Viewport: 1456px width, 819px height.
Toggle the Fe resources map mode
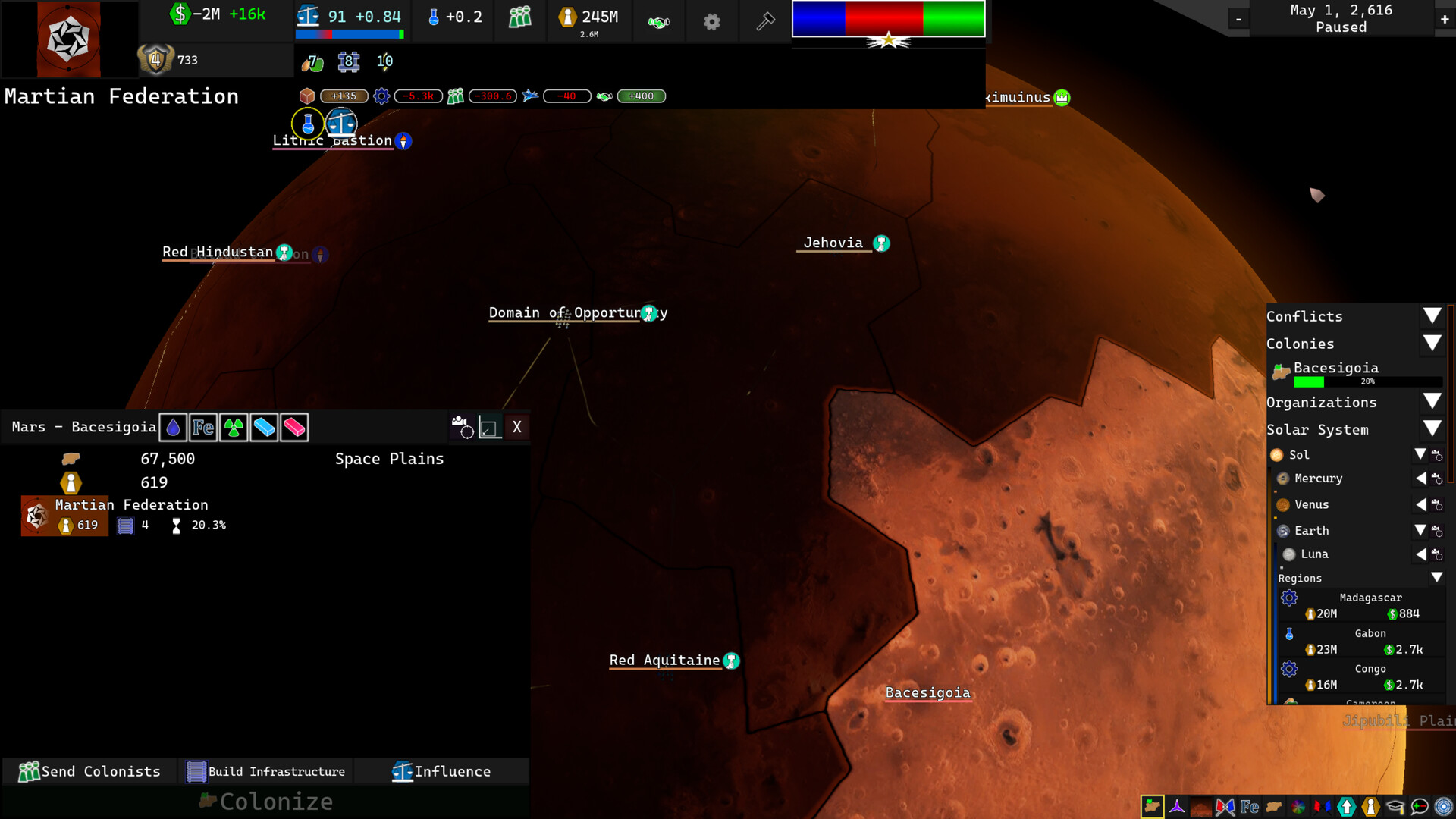pyautogui.click(x=1250, y=807)
